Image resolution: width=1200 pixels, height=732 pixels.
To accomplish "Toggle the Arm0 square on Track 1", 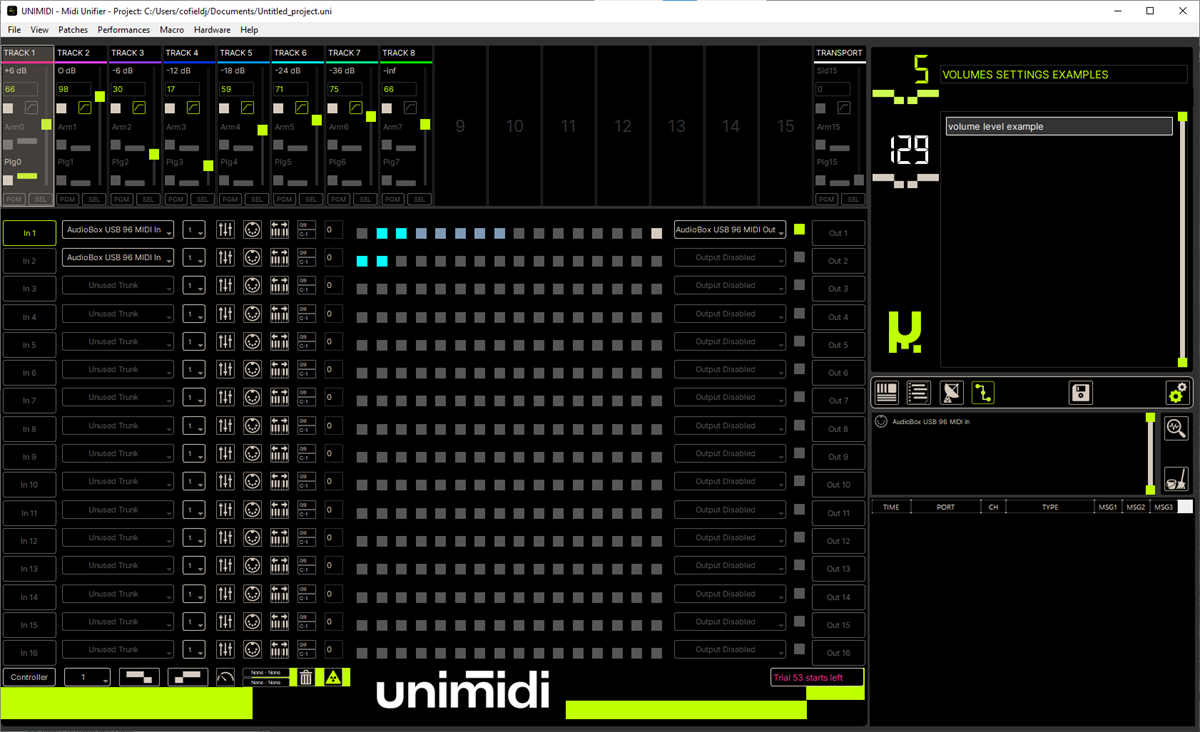I will (x=9, y=144).
